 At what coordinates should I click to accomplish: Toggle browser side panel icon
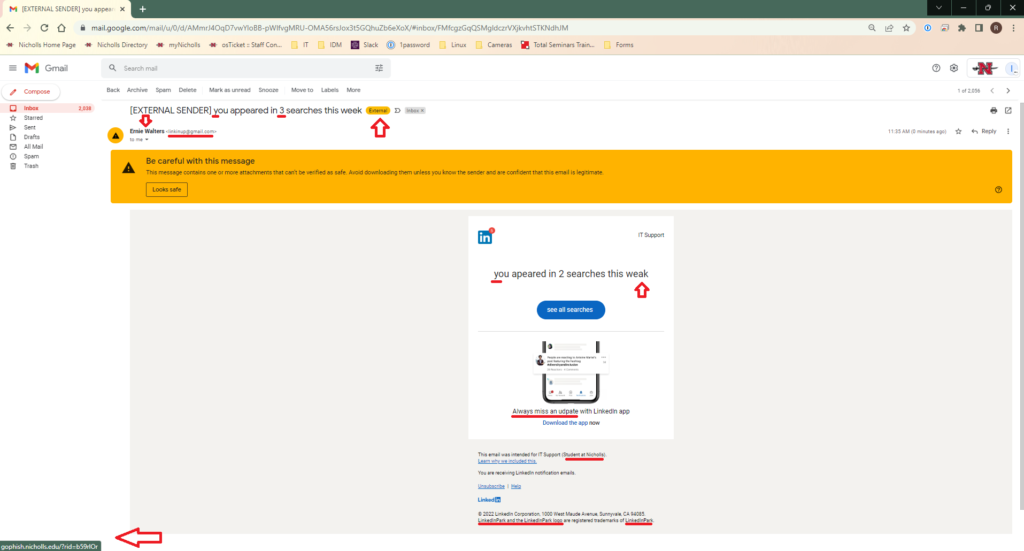978,28
